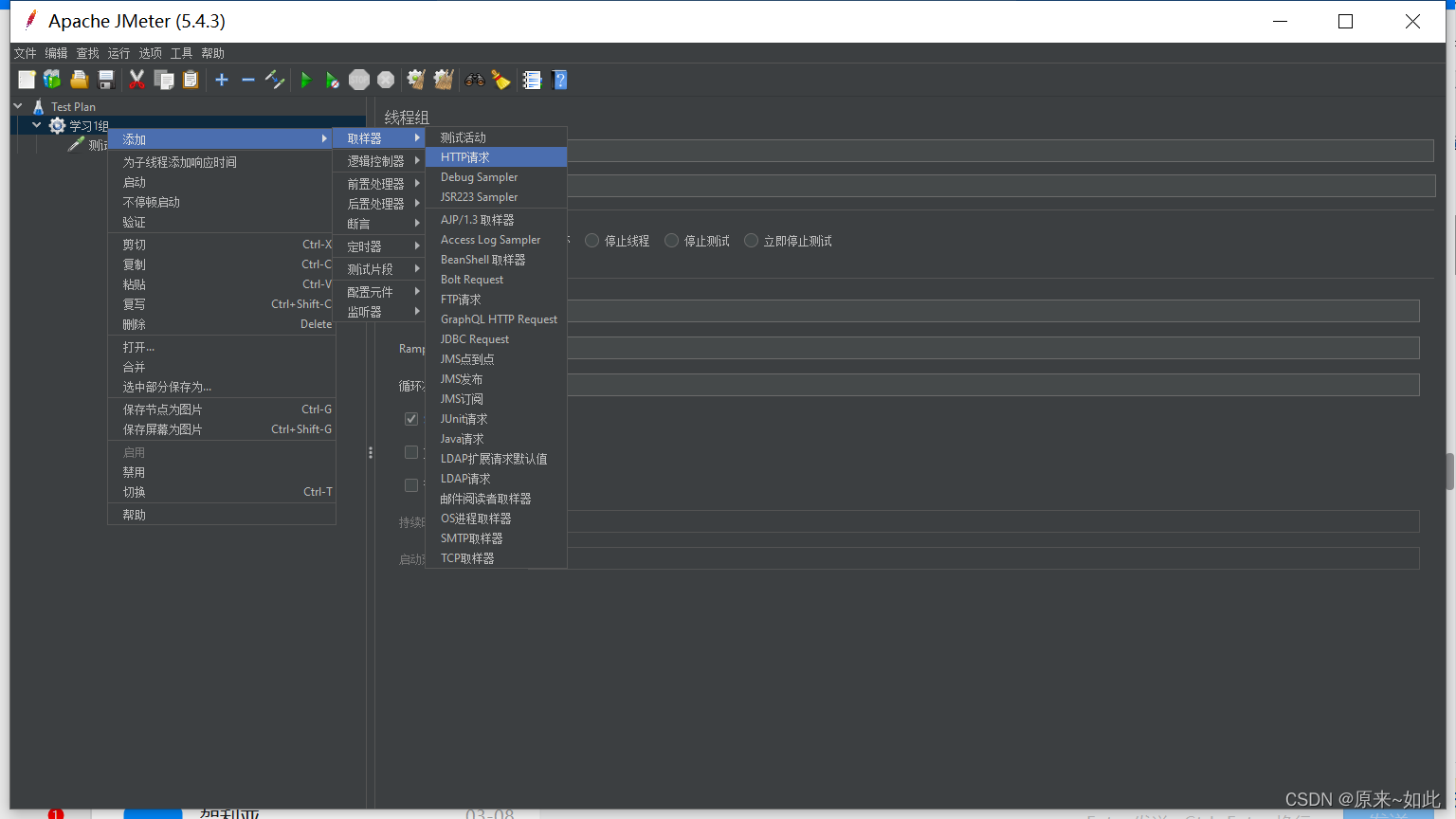Save the test plan with floppy icon
1456x819 pixels.
click(106, 80)
